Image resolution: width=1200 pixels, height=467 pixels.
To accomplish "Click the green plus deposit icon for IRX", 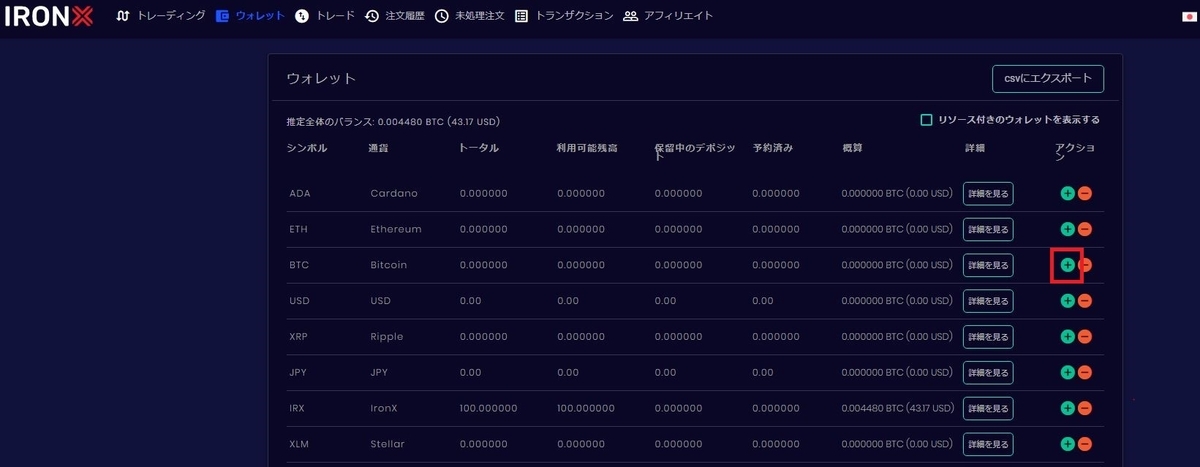I will 1067,408.
